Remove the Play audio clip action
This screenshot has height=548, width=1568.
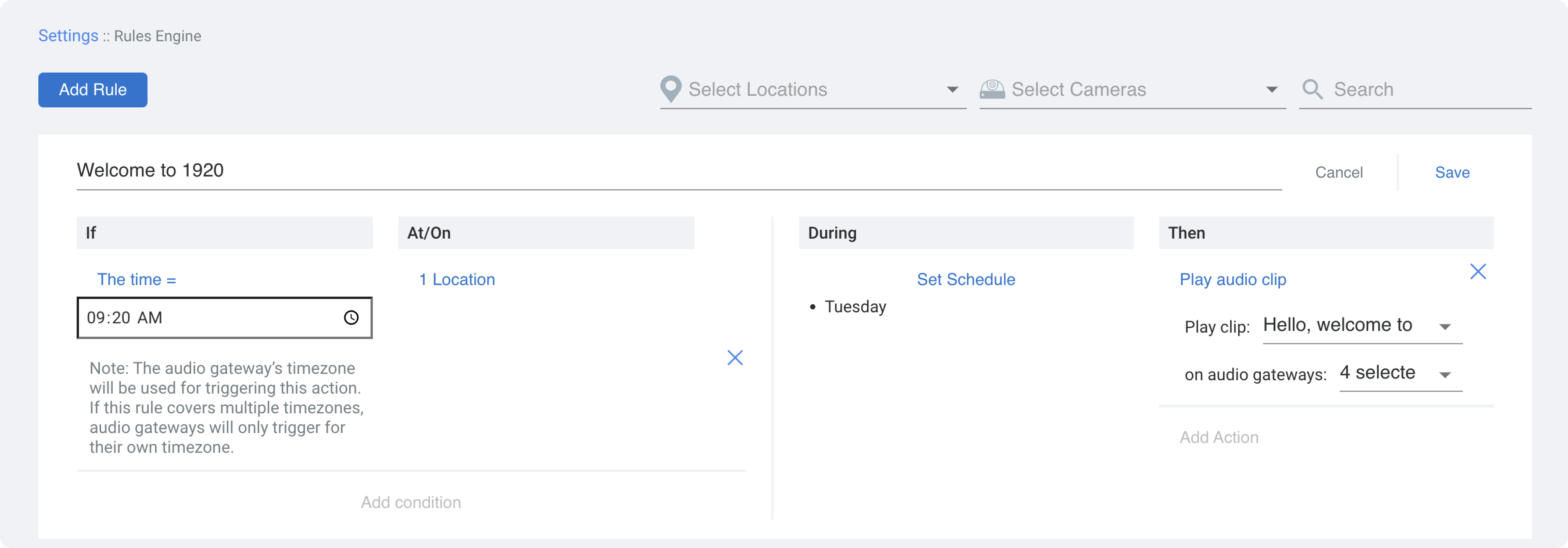pyautogui.click(x=1478, y=271)
